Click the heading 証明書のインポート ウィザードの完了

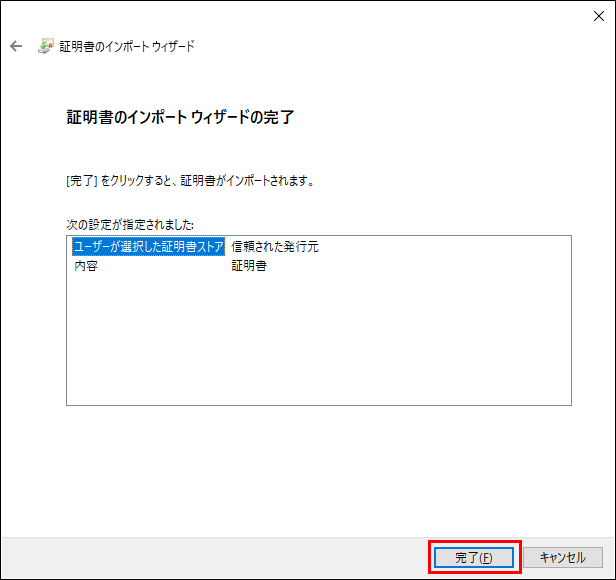180,117
